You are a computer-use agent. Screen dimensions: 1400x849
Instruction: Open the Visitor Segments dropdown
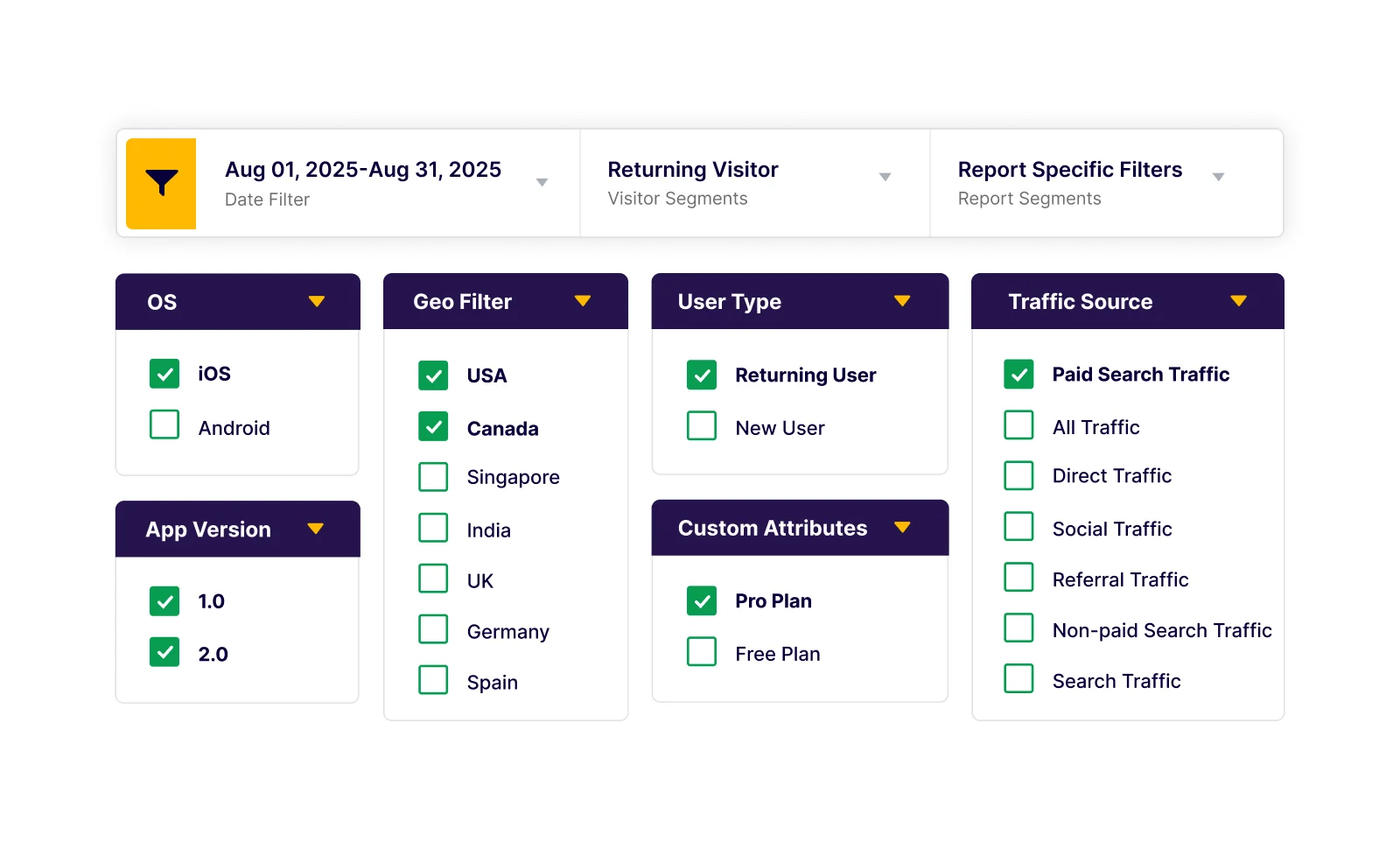(885, 178)
